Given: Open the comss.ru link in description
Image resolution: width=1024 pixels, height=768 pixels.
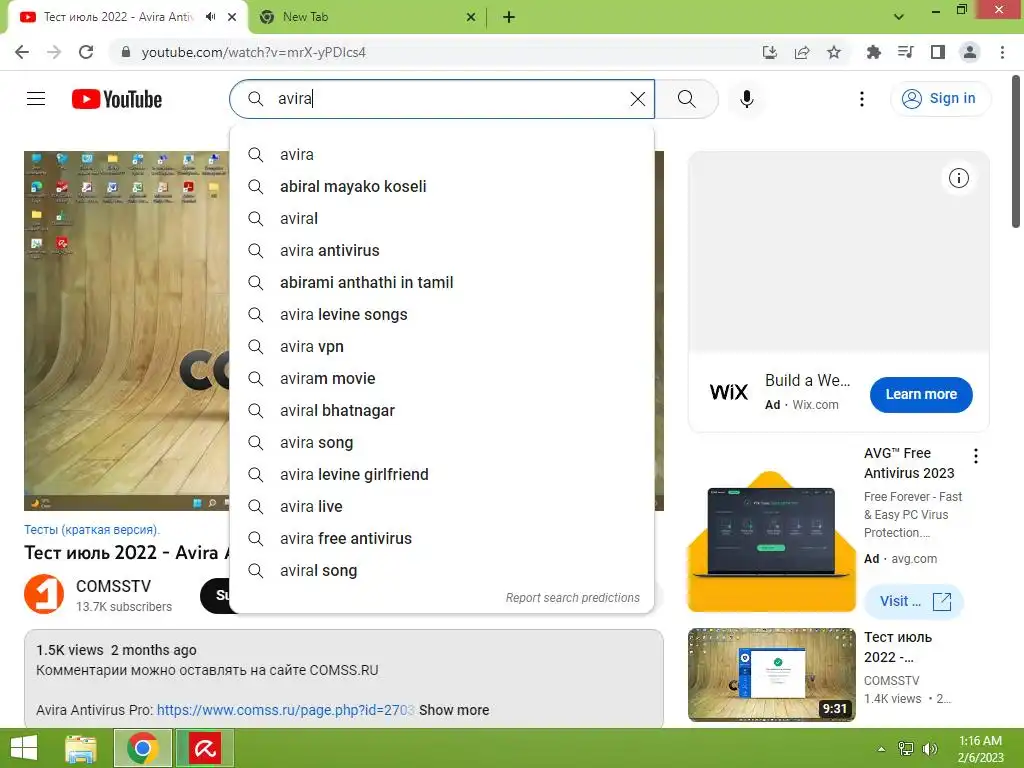Looking at the screenshot, I should click(285, 710).
